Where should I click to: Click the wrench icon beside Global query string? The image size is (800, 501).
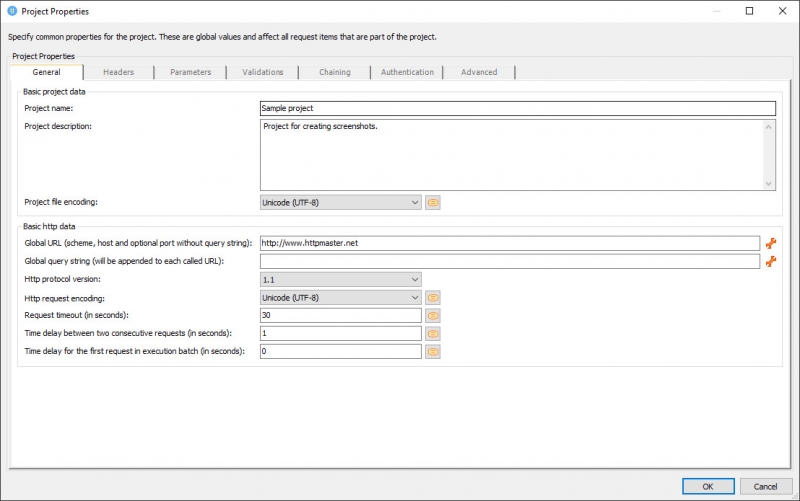click(x=771, y=261)
